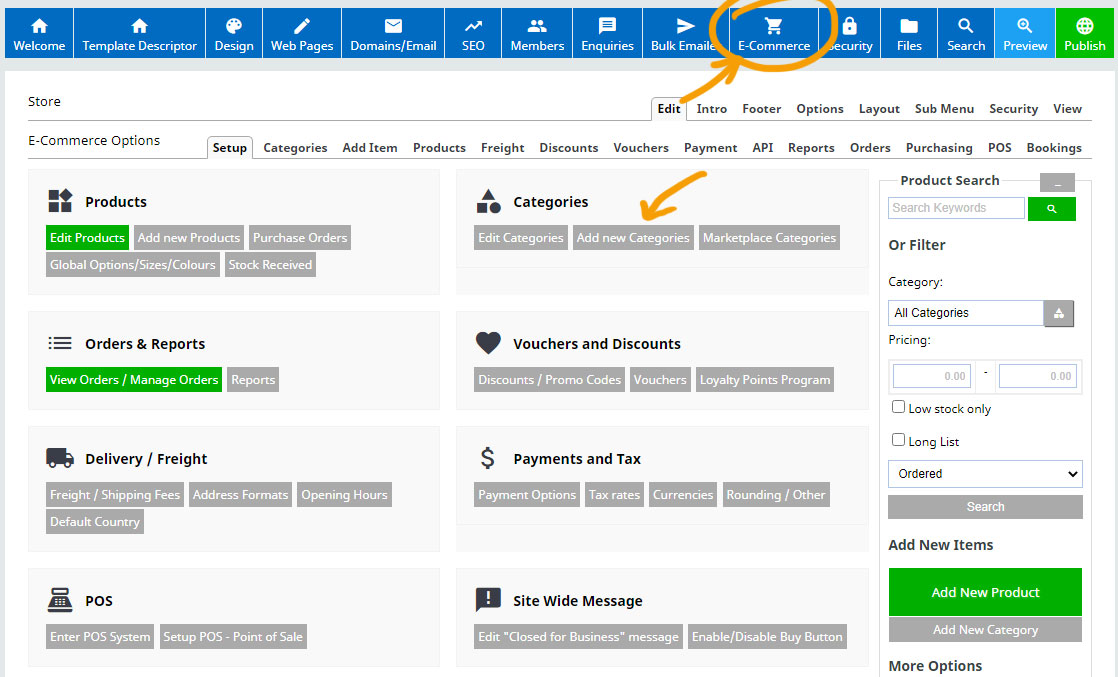This screenshot has width=1118, height=677.
Task: Open the Ordered sort dropdown
Action: coord(985,474)
